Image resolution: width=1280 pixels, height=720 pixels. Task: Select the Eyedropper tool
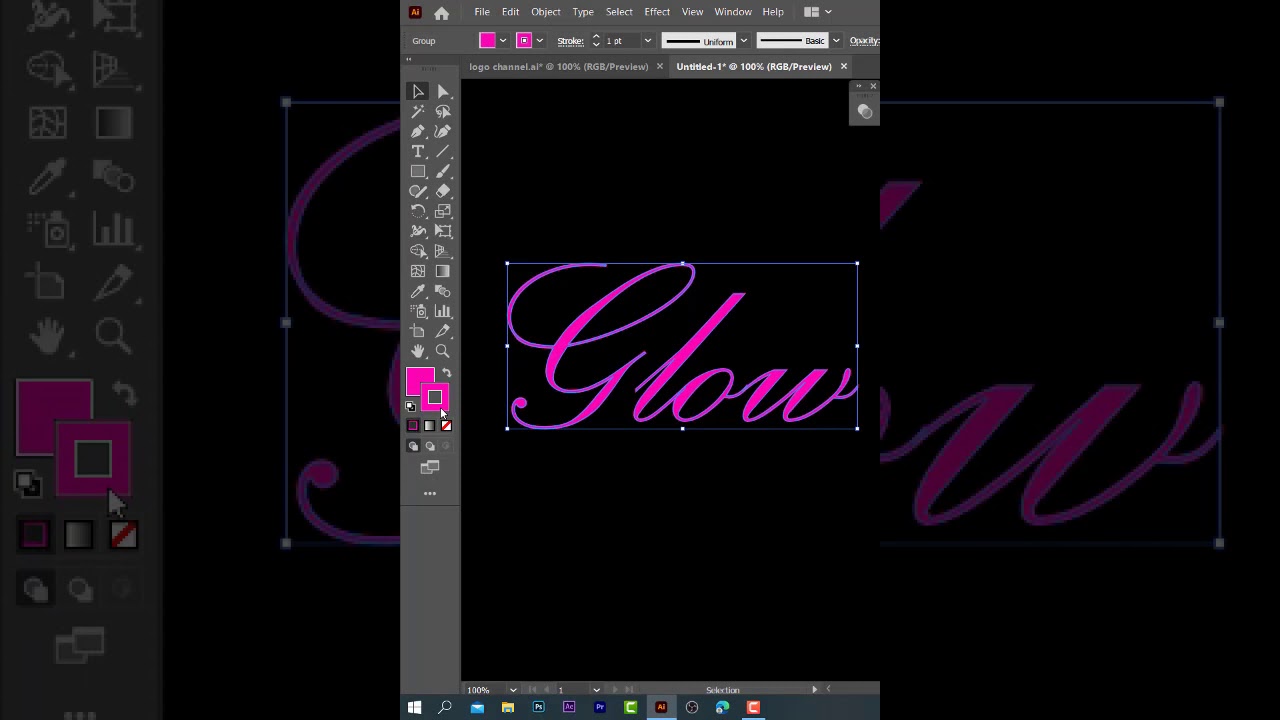(418, 291)
